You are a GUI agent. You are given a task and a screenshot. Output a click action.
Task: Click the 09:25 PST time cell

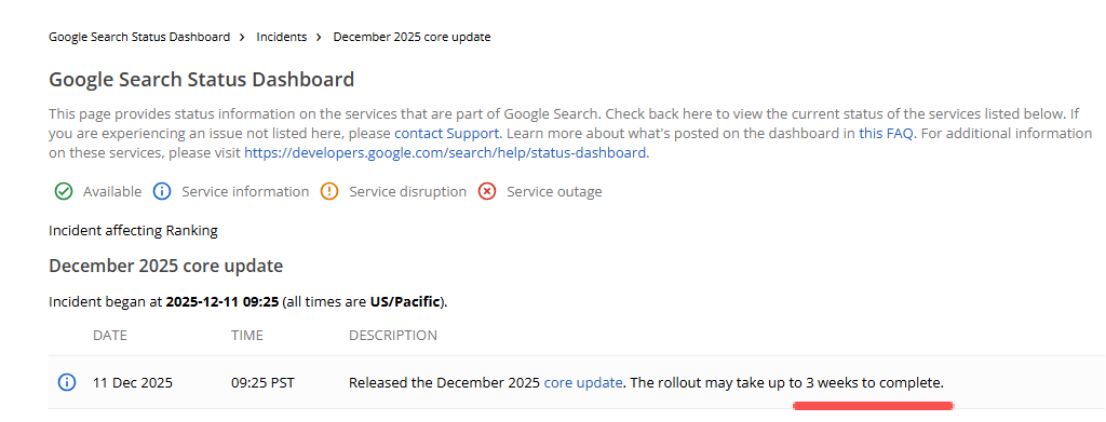[262, 382]
